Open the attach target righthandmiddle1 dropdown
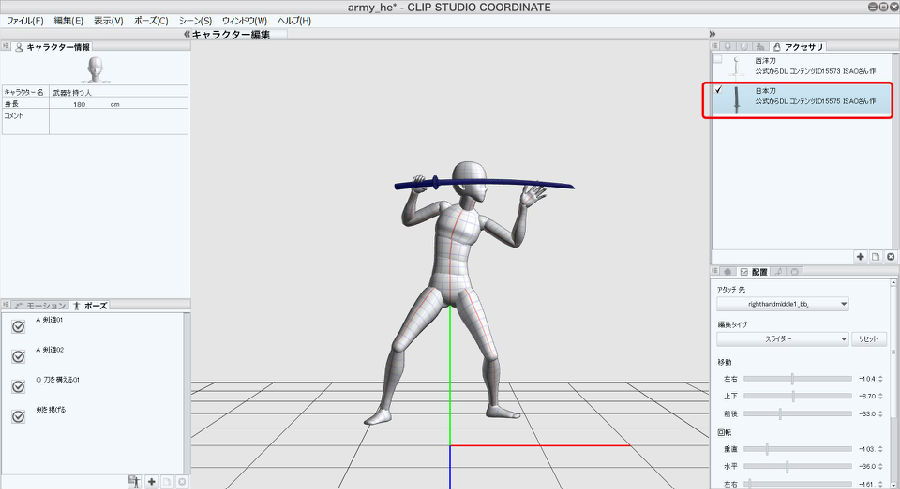Image resolution: width=900 pixels, height=489 pixels. pyautogui.click(x=782, y=303)
